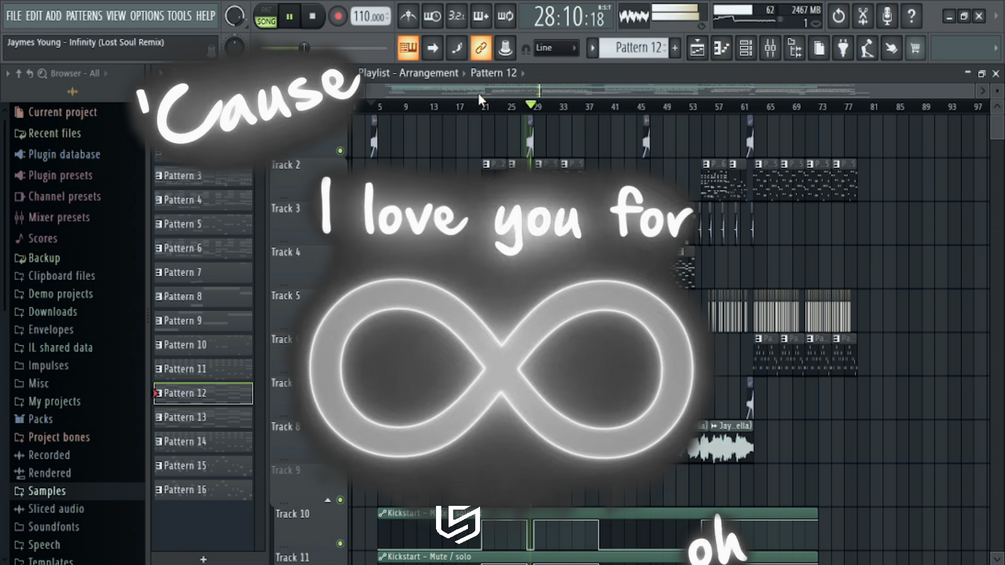Toggle typing keyboard to piano keyboard
The width and height of the screenshot is (1005, 565).
click(408, 47)
